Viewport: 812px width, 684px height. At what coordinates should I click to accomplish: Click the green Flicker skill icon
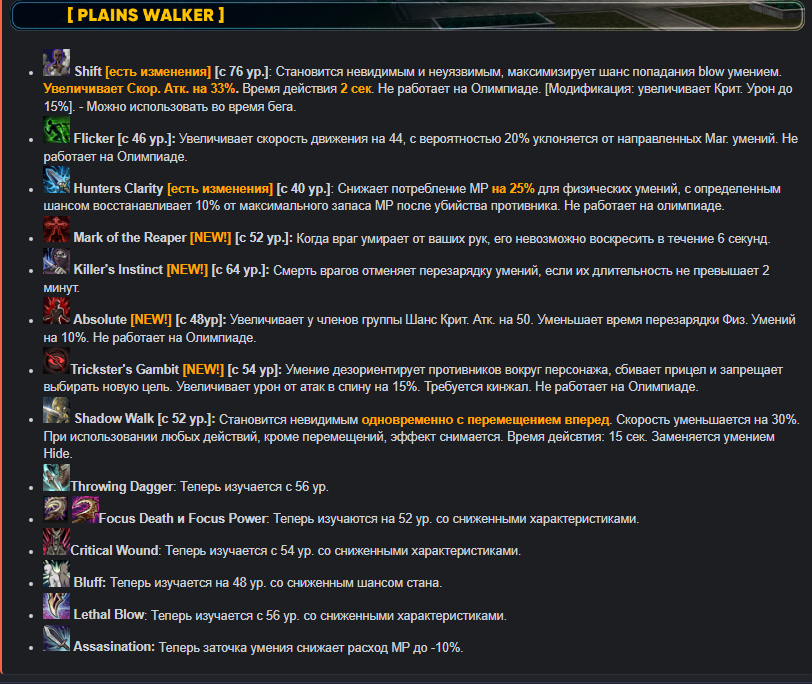coord(56,130)
